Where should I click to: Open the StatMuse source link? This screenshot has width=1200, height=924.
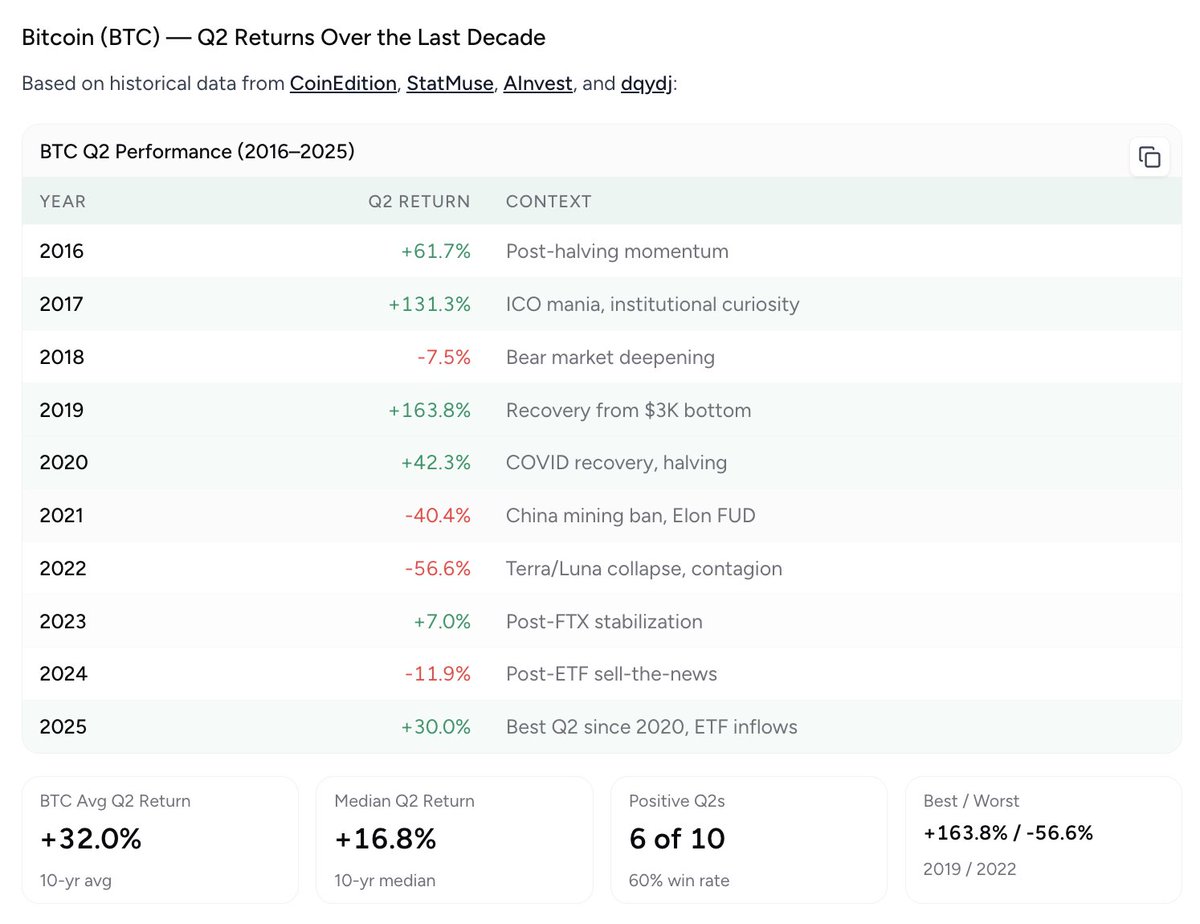[x=450, y=84]
